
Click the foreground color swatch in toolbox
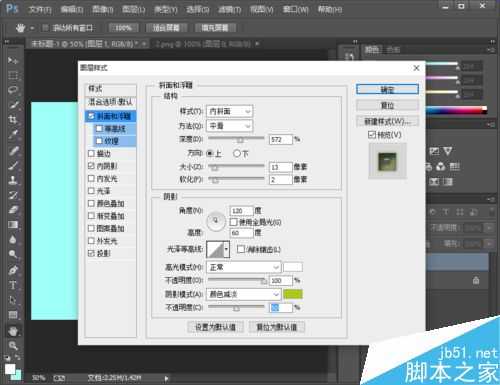(x=10, y=369)
